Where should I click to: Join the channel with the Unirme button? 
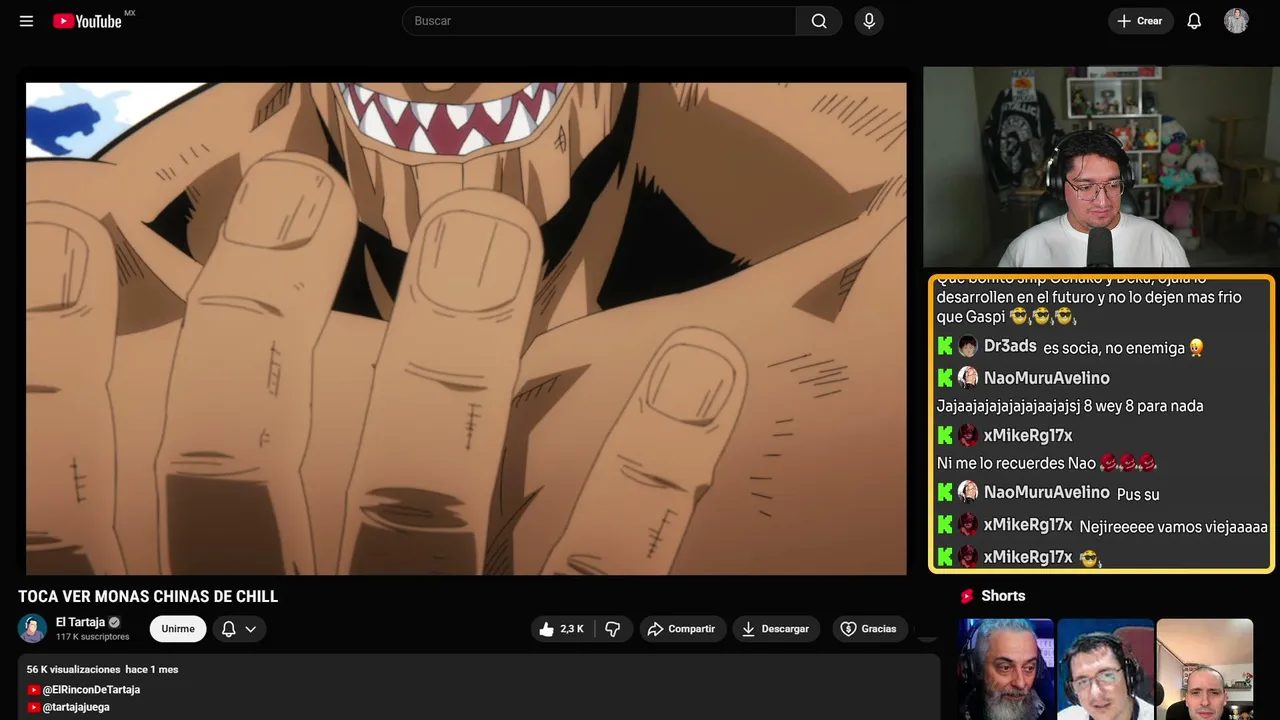click(x=178, y=629)
